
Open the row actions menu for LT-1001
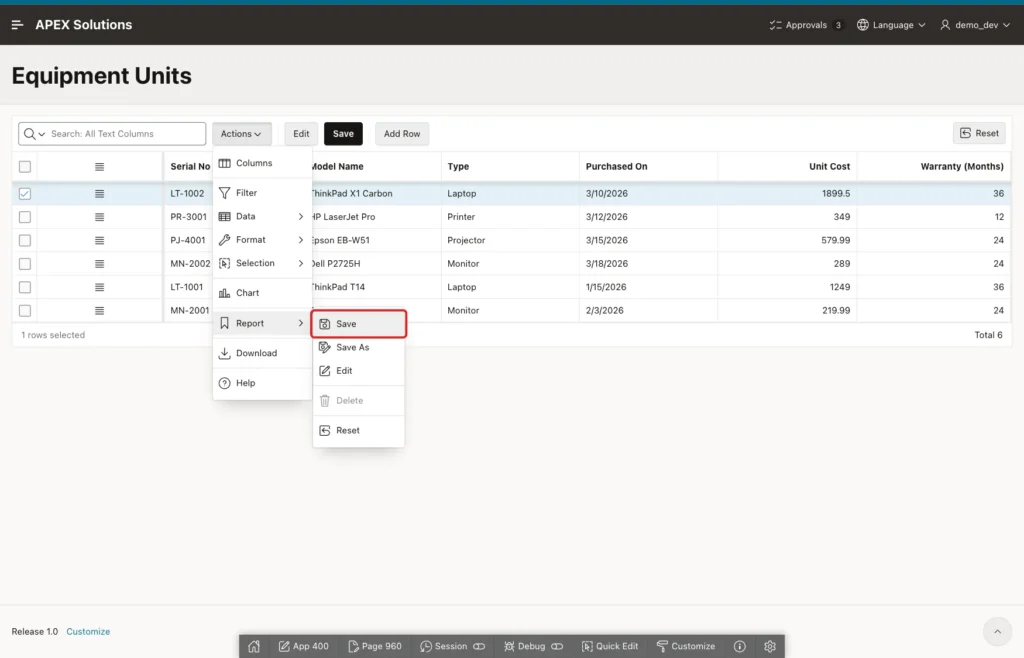click(x=99, y=287)
